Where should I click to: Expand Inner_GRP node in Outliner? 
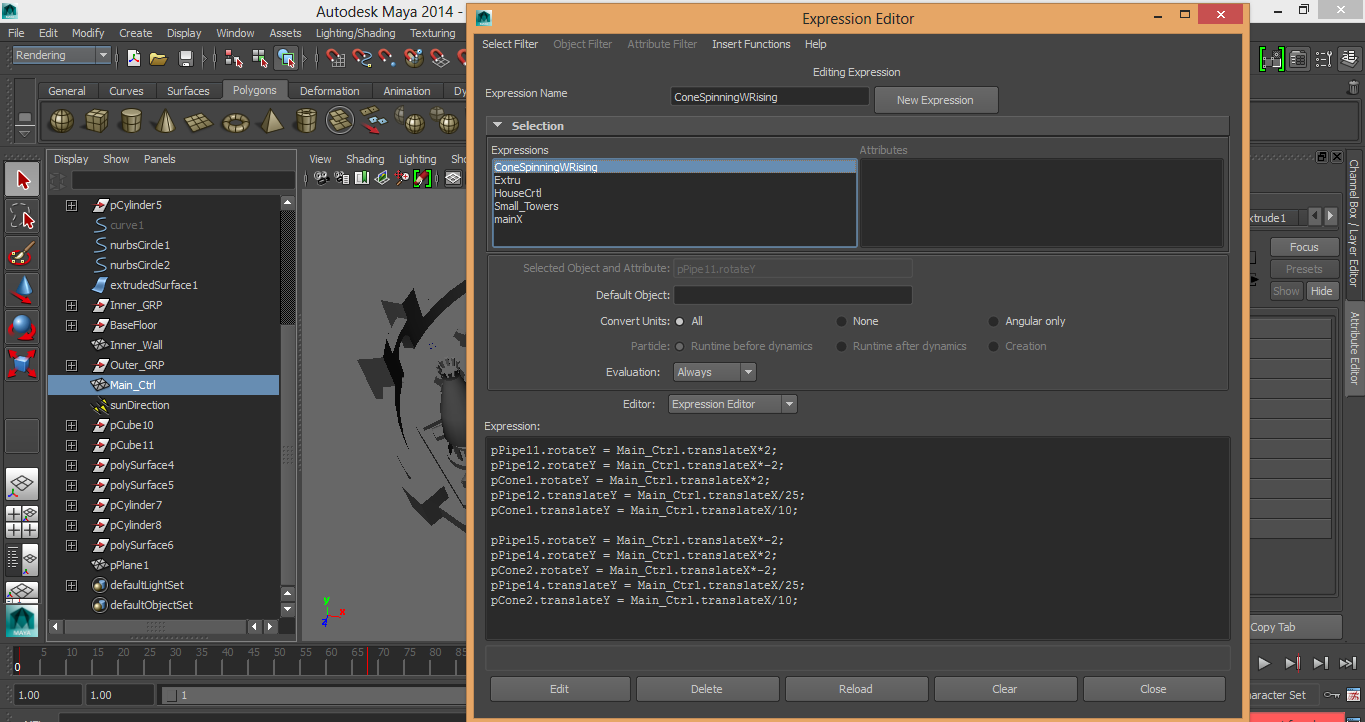coord(71,305)
